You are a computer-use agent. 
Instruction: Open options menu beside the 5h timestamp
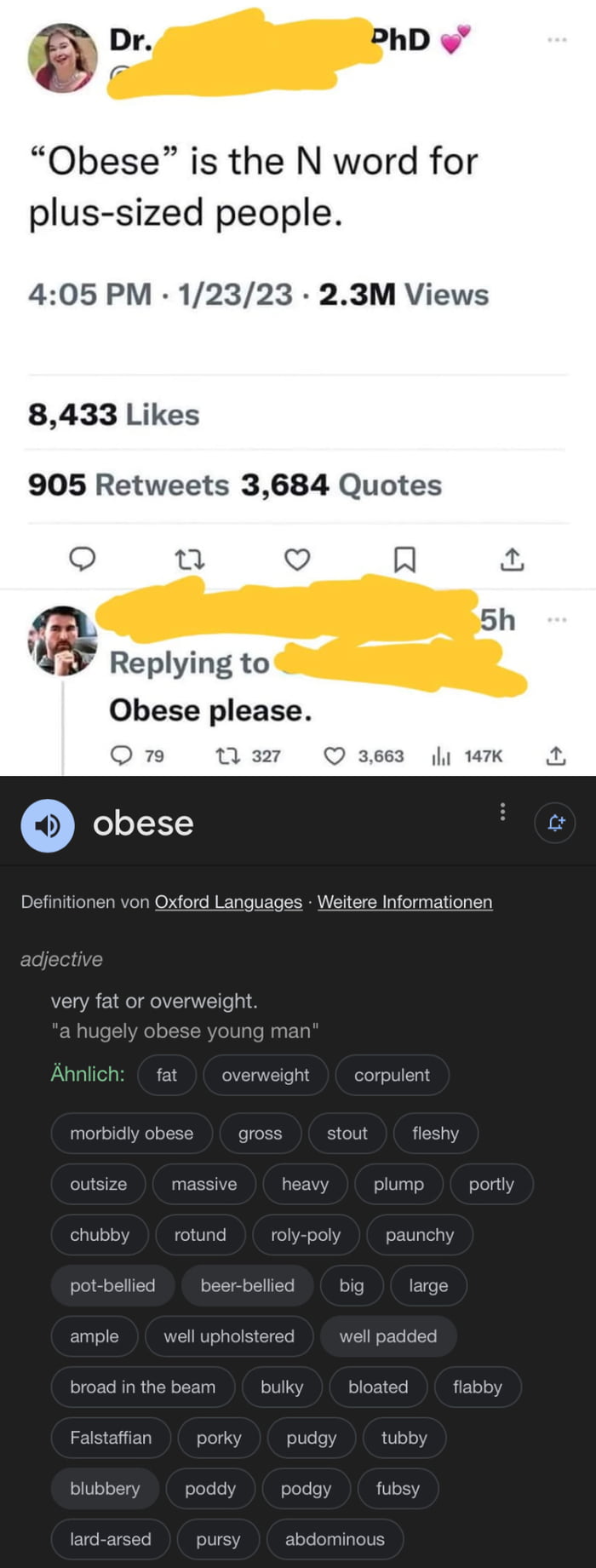coord(558,622)
